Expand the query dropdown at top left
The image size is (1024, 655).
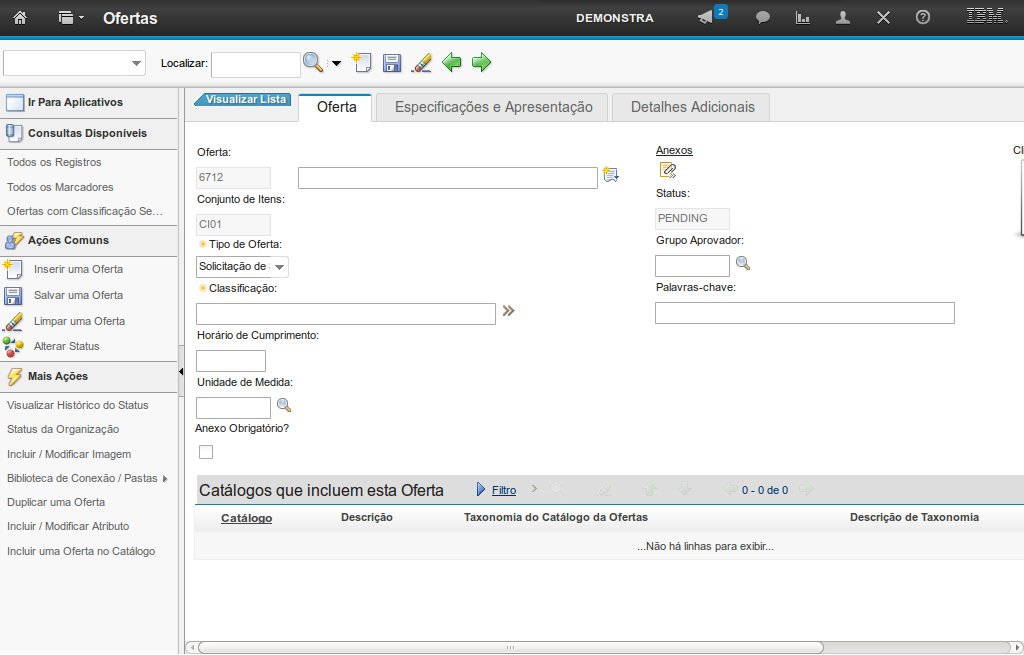[136, 64]
